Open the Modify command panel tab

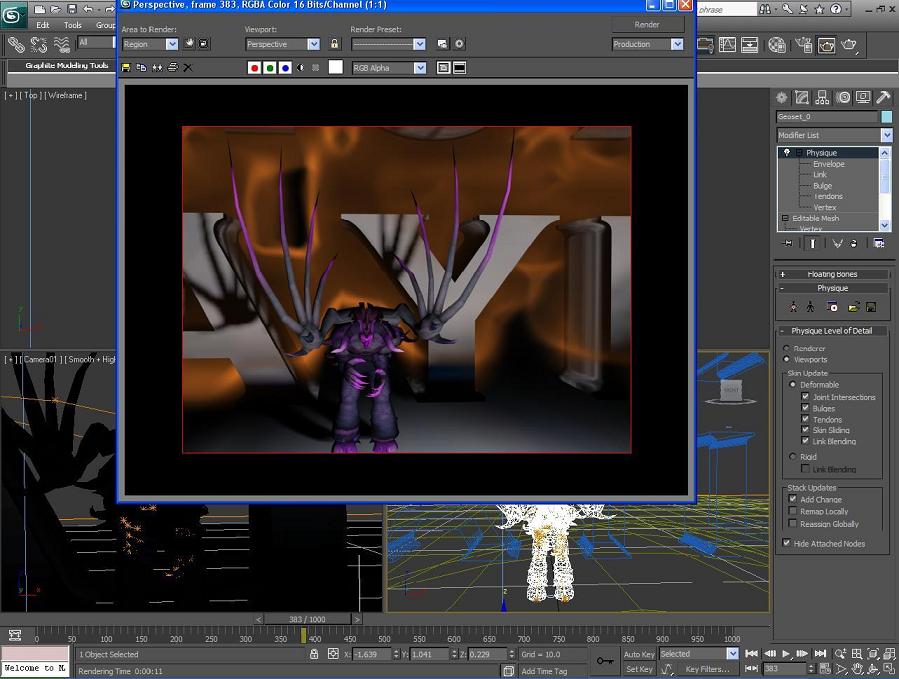(802, 97)
